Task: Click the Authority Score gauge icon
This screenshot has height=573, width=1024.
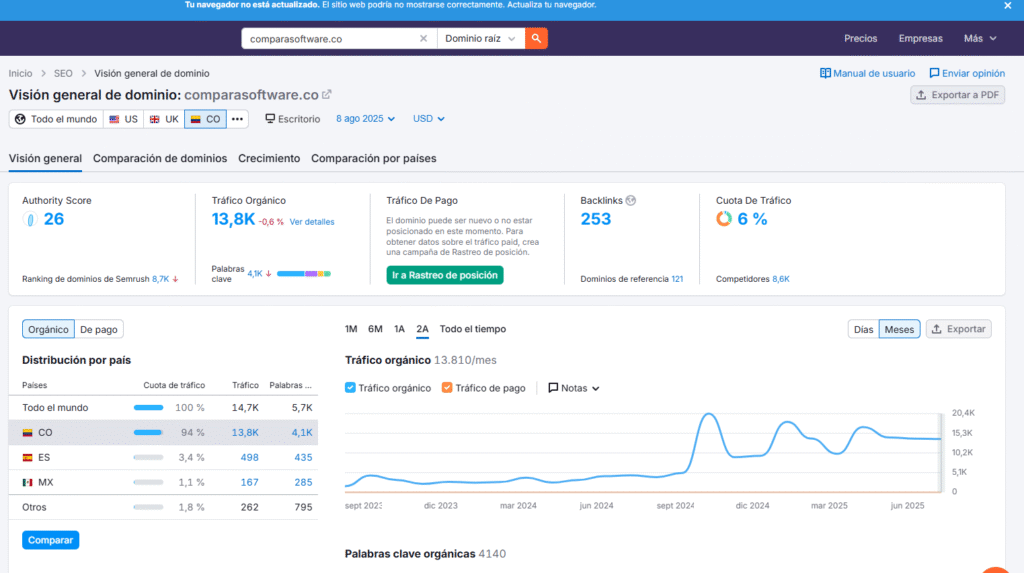Action: (x=29, y=220)
